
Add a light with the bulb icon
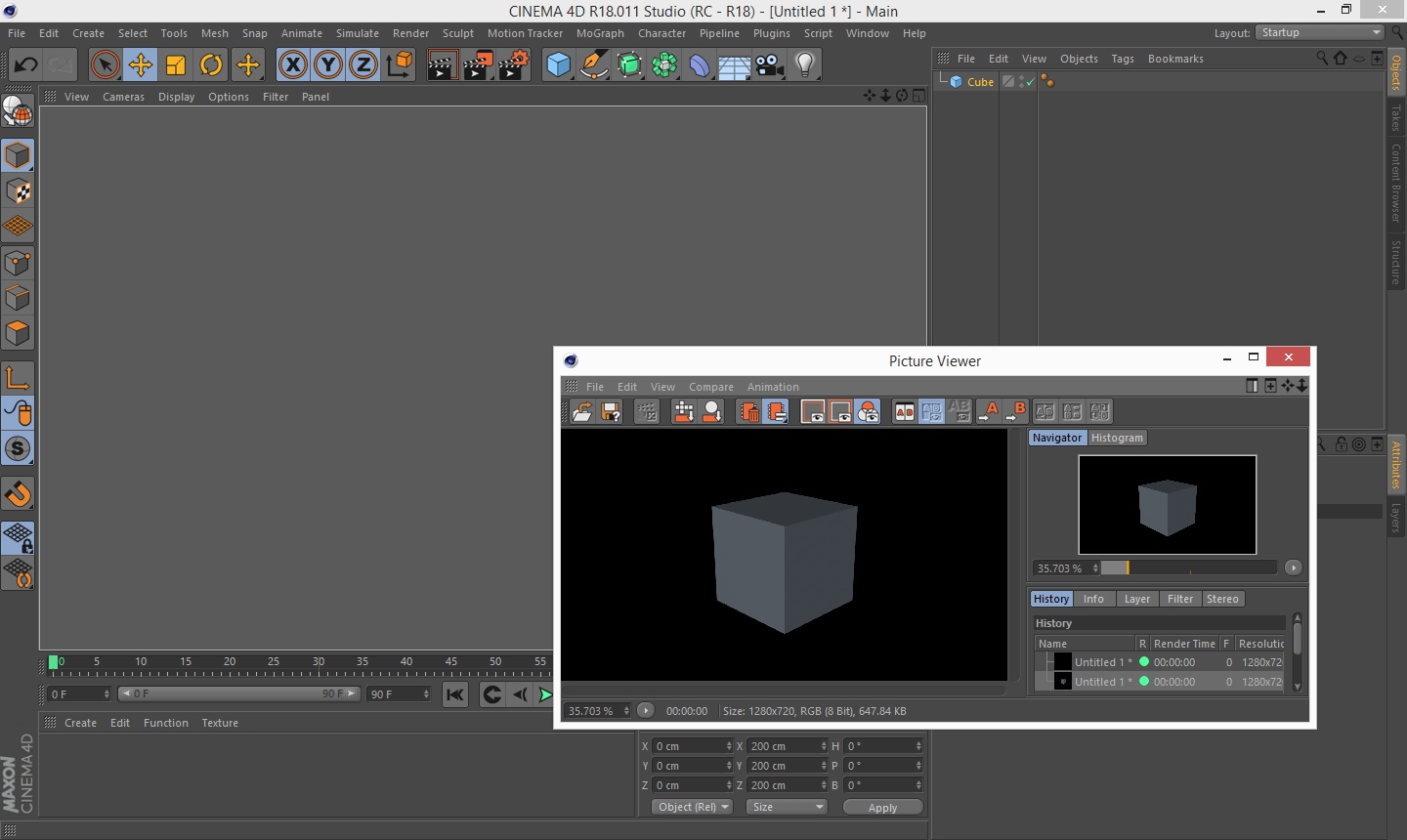click(804, 65)
